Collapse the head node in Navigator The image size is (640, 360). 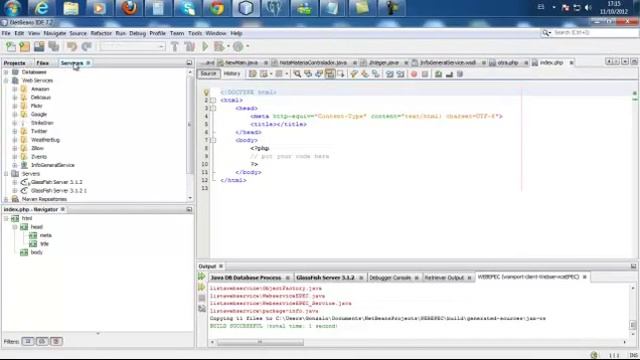[x=15, y=227]
